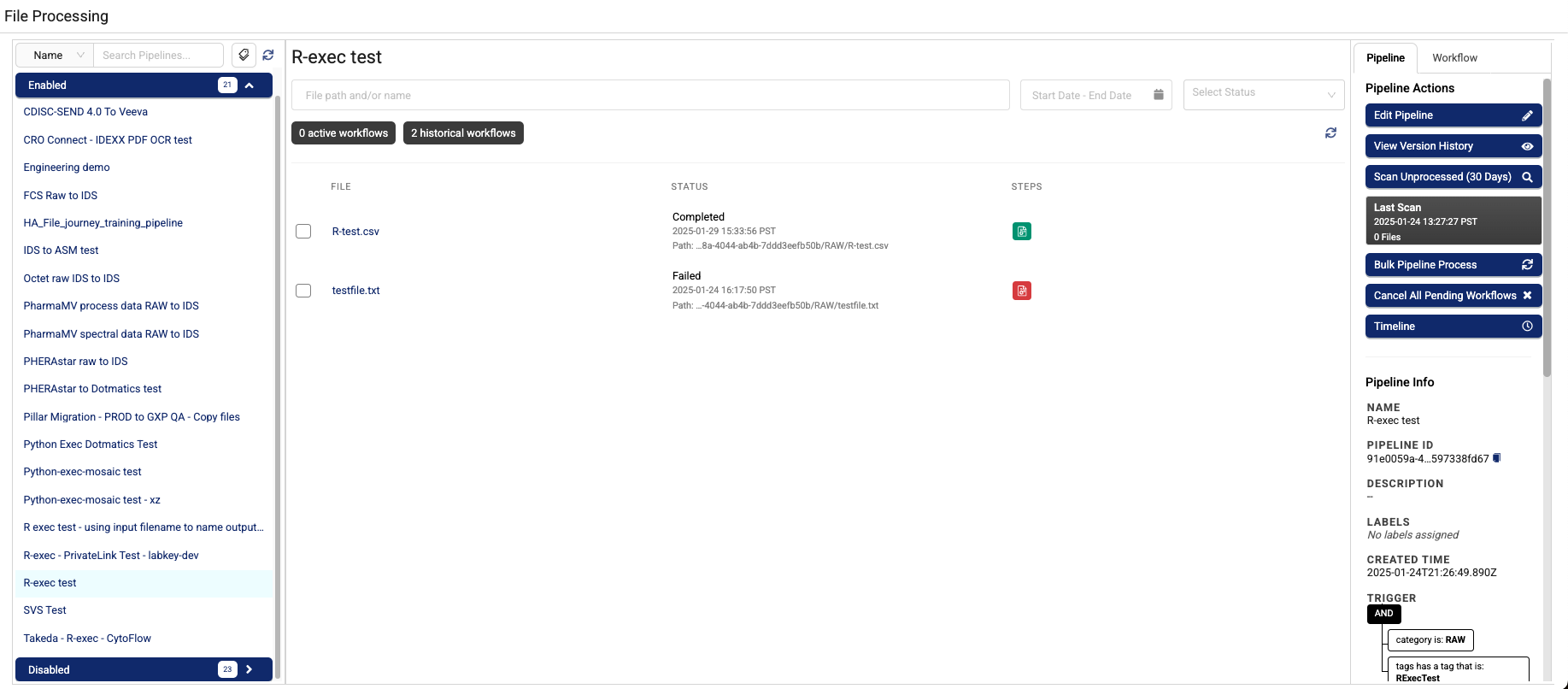Refresh the workflows list icon

click(x=1330, y=132)
